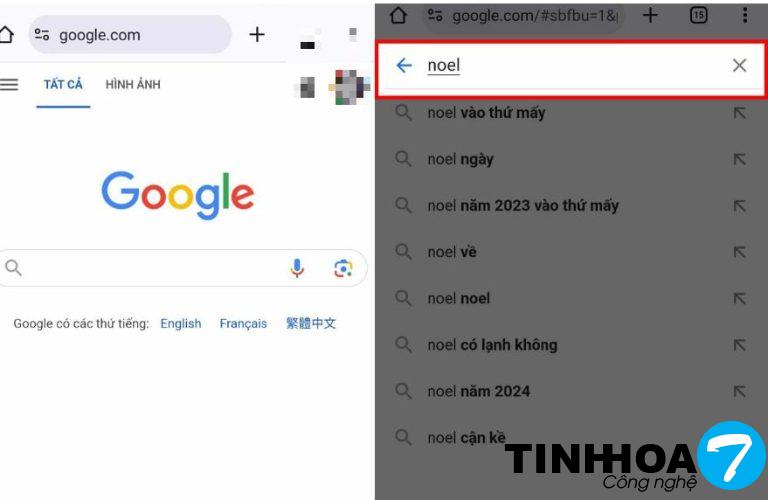Viewport: 768px width, 500px height.
Task: Go back using the blue arrow beside noel
Action: (404, 65)
